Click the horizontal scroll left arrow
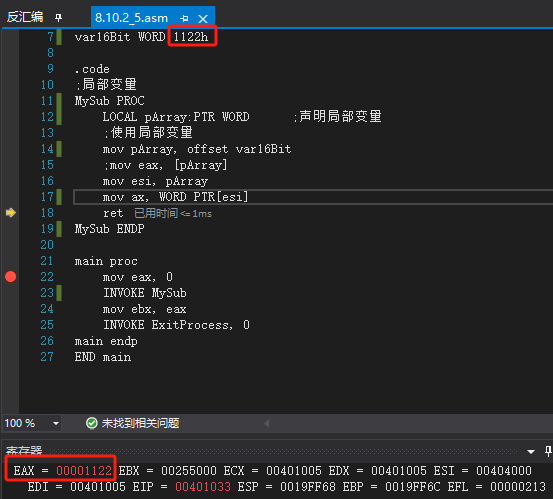 267,423
